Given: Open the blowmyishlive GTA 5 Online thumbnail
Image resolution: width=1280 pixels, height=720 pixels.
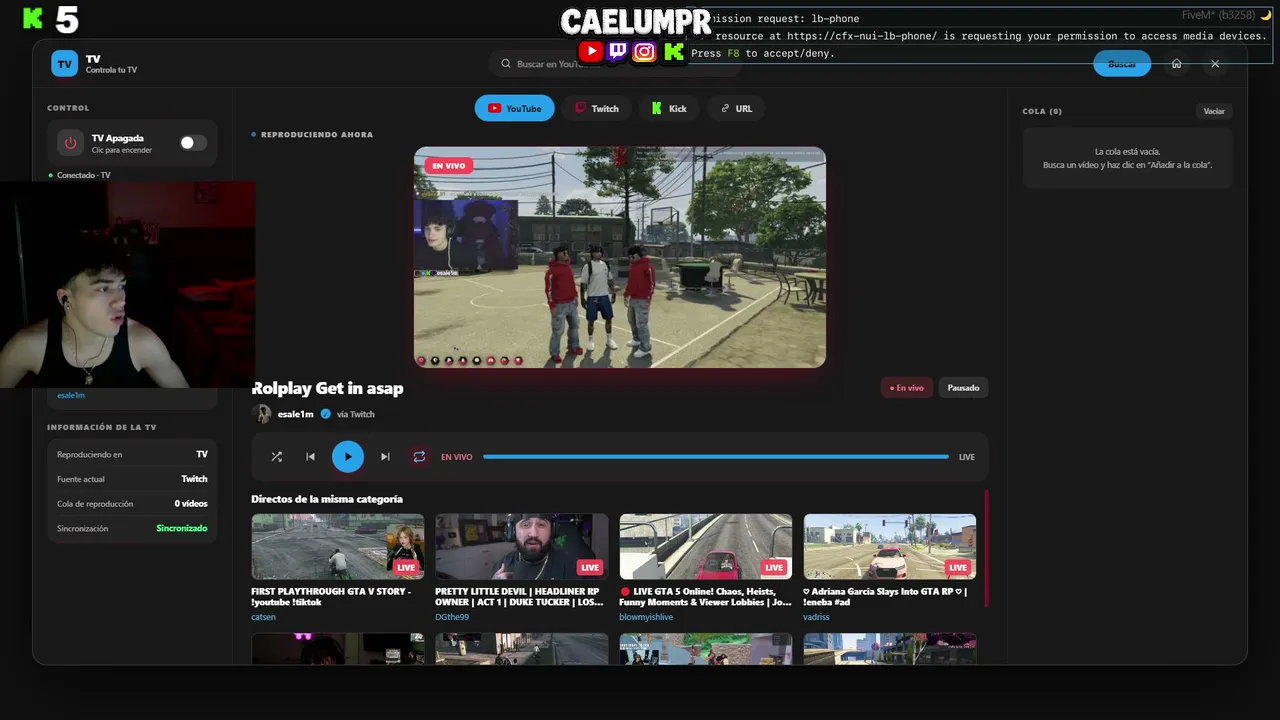Looking at the screenshot, I should (x=706, y=547).
